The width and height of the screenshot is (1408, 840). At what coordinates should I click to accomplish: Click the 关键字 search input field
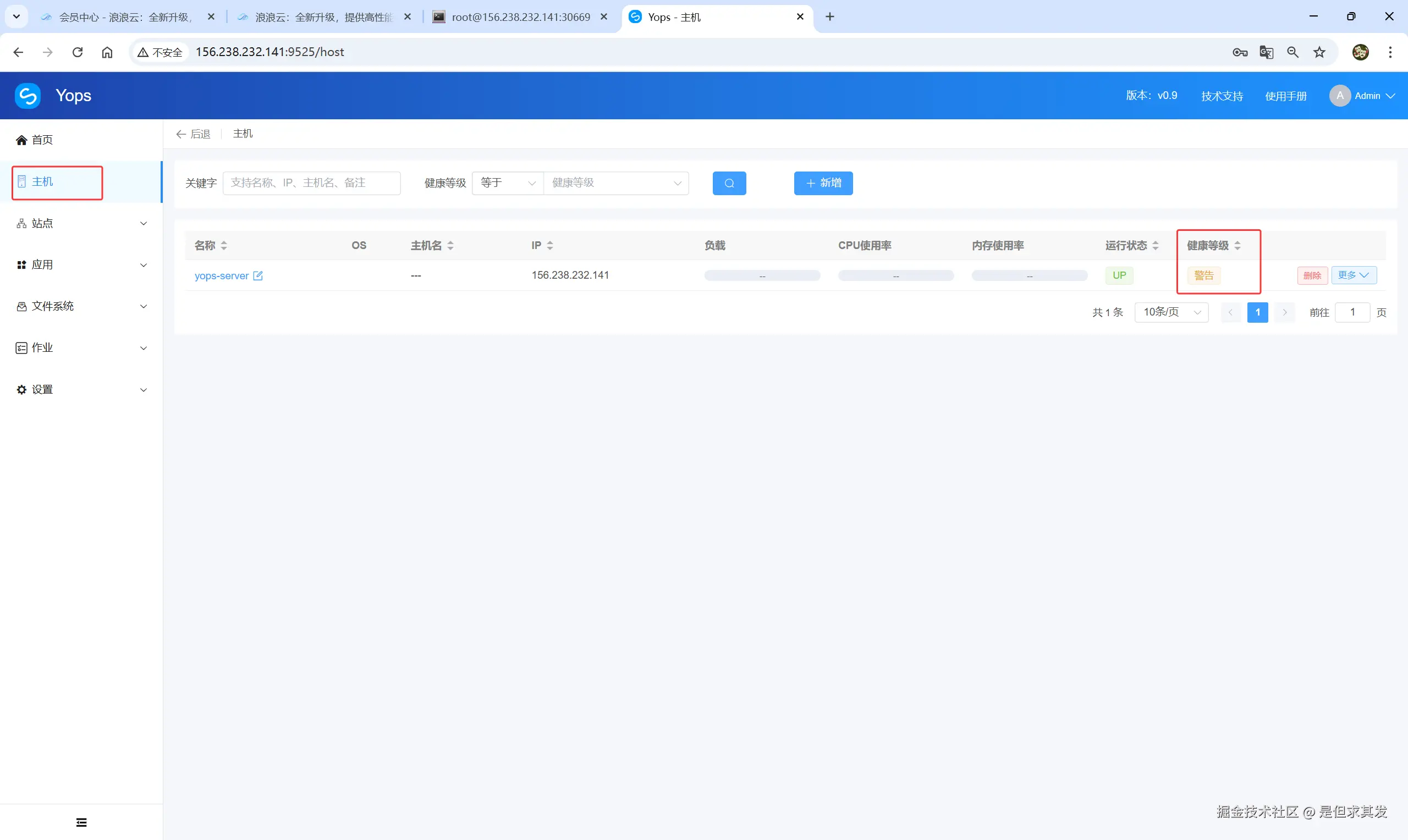[x=311, y=183]
